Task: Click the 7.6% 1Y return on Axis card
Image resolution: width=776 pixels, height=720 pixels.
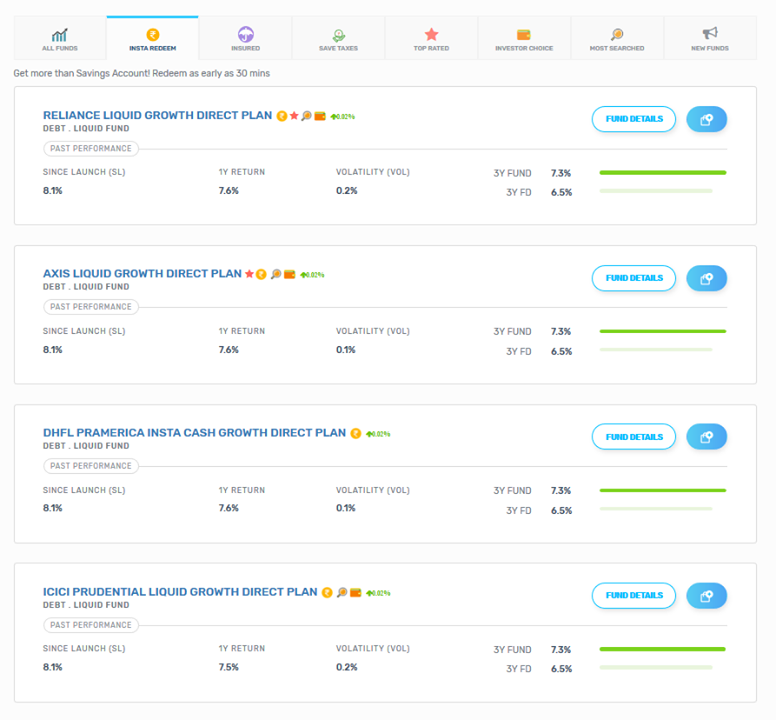Action: 229,350
